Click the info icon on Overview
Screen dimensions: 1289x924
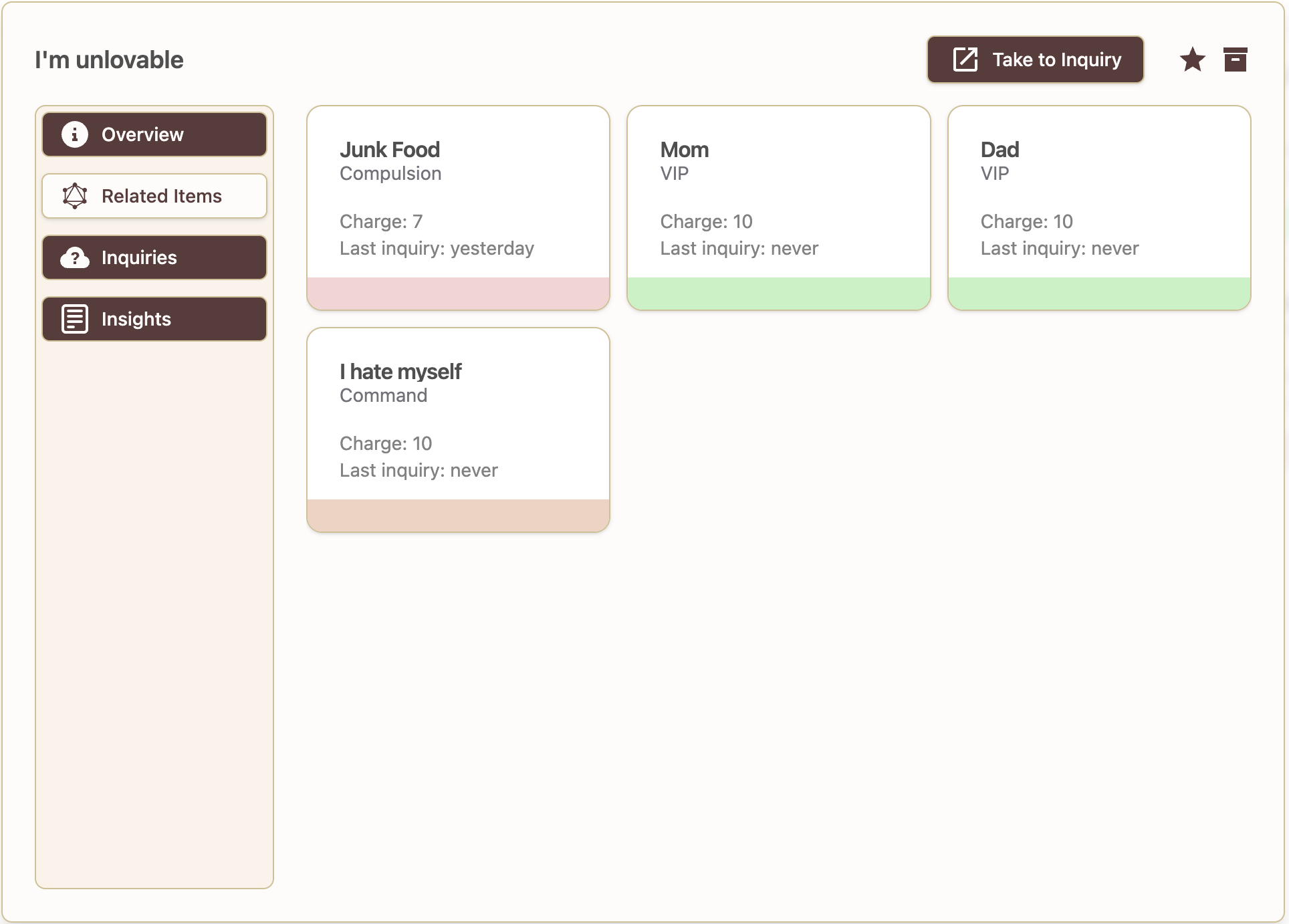pyautogui.click(x=75, y=134)
